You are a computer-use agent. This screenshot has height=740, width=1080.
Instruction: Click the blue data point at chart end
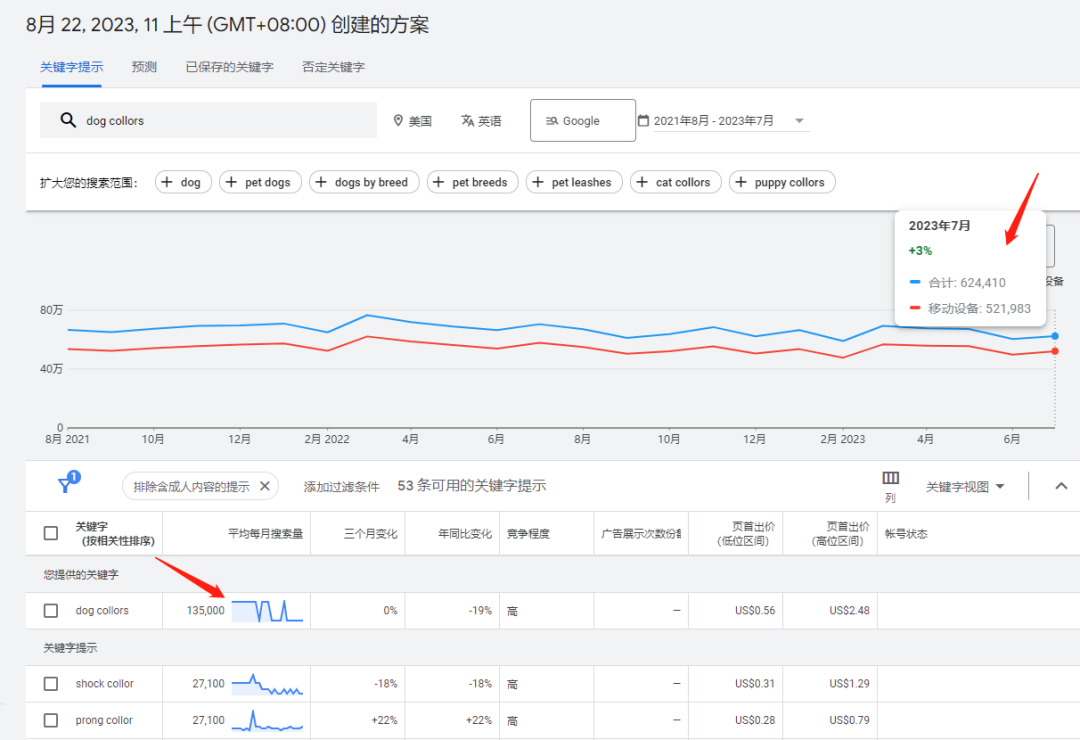tap(1055, 337)
